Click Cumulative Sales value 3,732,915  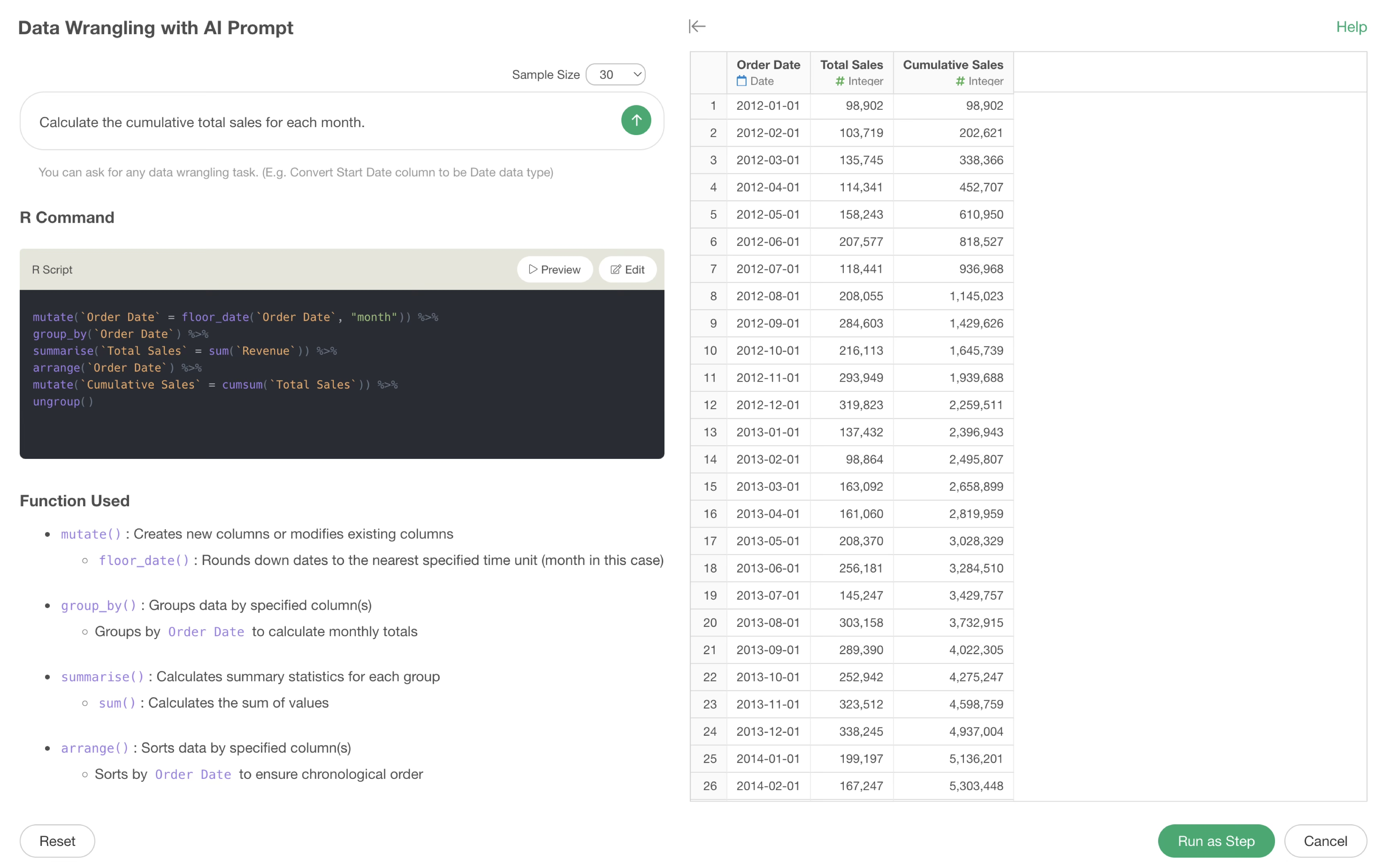click(953, 622)
